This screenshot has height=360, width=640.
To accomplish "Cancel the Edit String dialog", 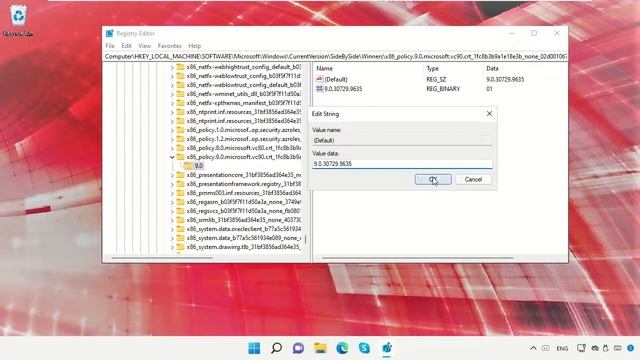I will coord(473,180).
